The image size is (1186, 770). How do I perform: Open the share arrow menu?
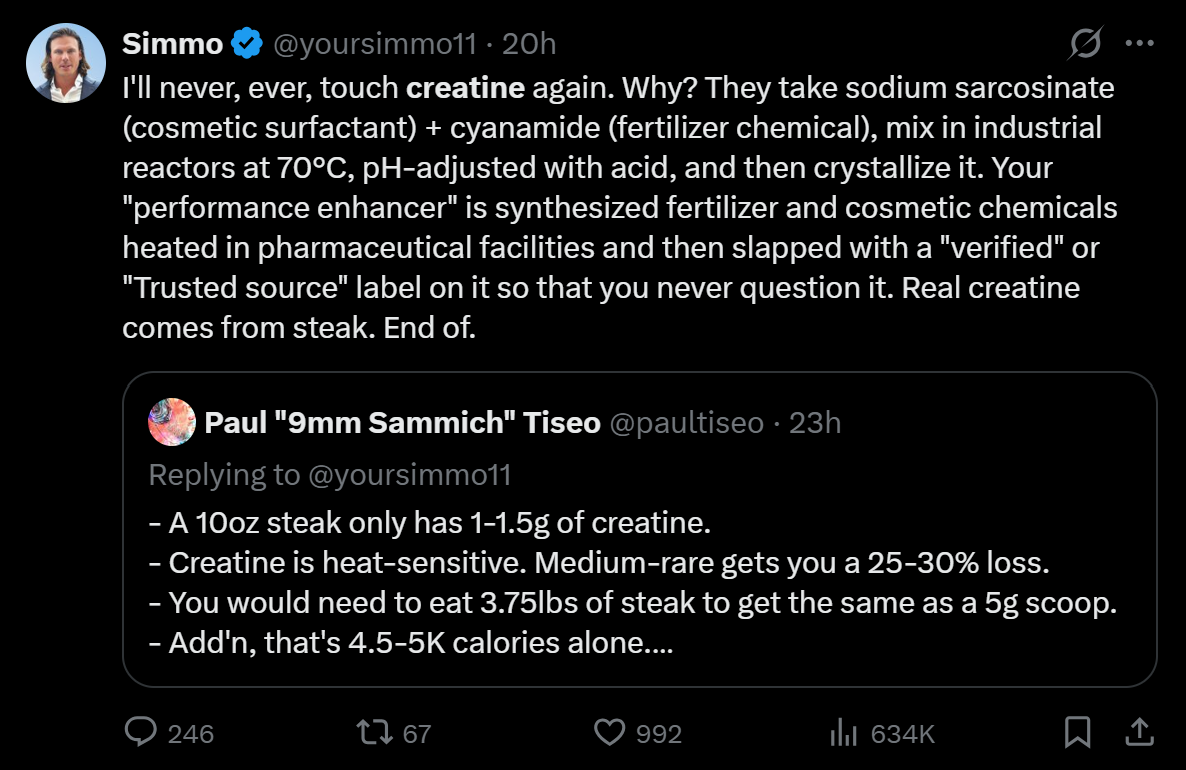(x=1138, y=733)
